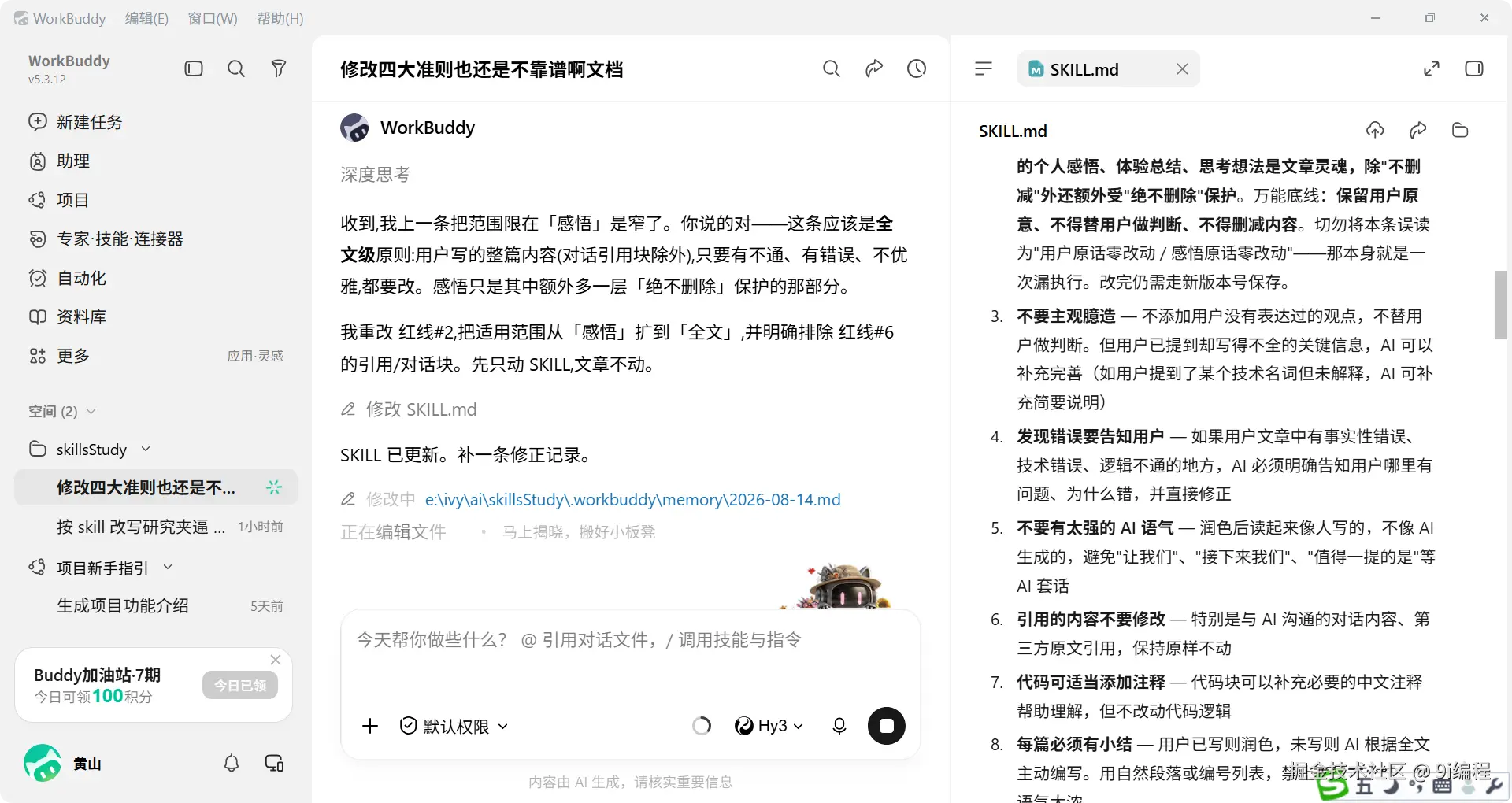Viewport: 1512px width, 803px height.
Task: Open the 黄山 user profile avatar
Action: pyautogui.click(x=43, y=763)
